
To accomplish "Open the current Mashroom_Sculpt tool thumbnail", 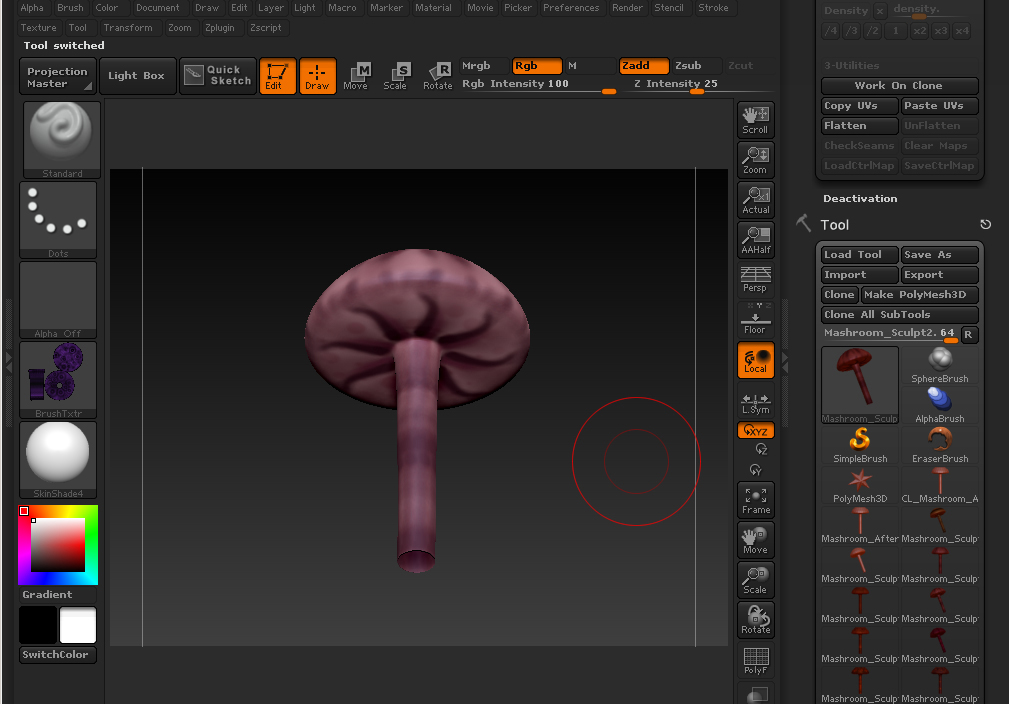I will 860,385.
